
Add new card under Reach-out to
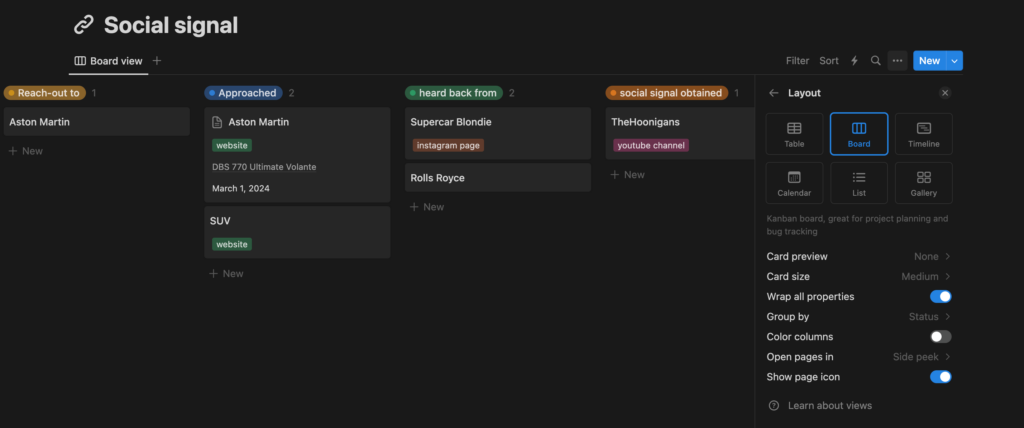click(x=25, y=151)
